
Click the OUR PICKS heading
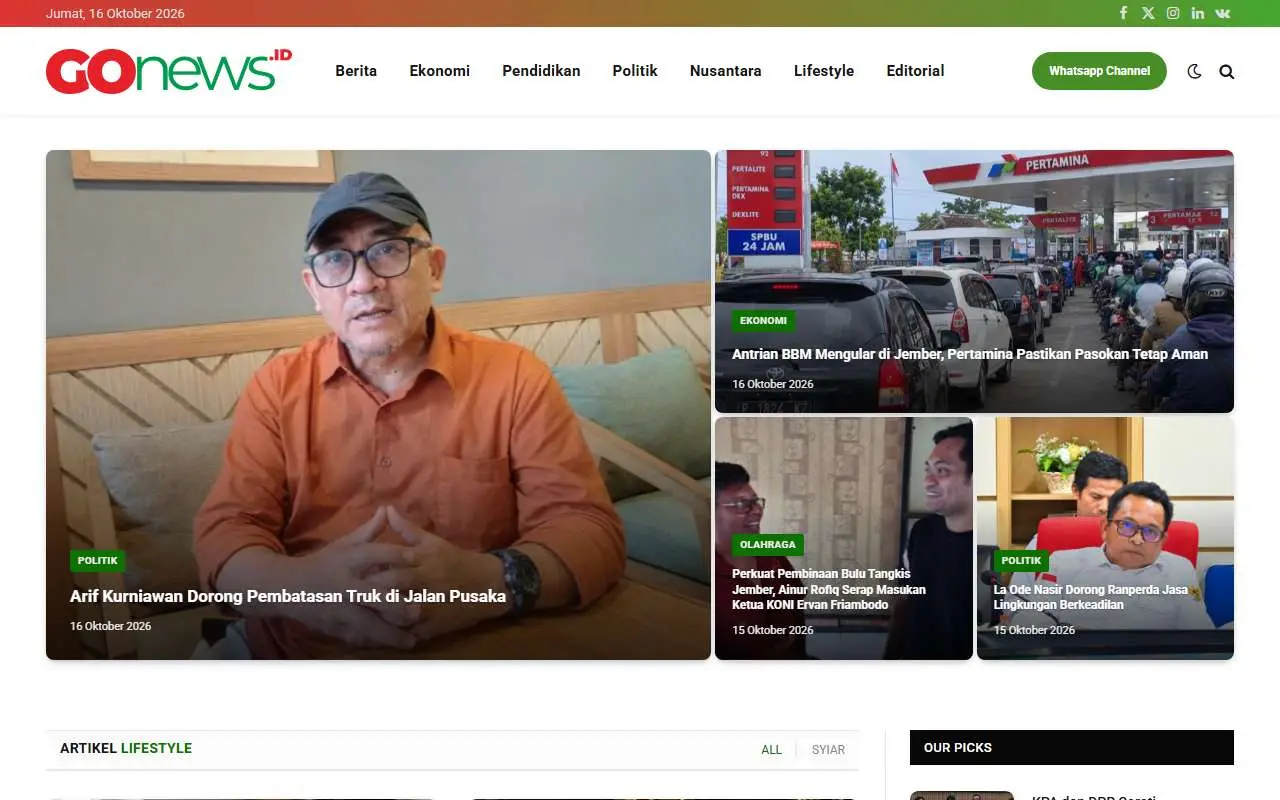958,747
